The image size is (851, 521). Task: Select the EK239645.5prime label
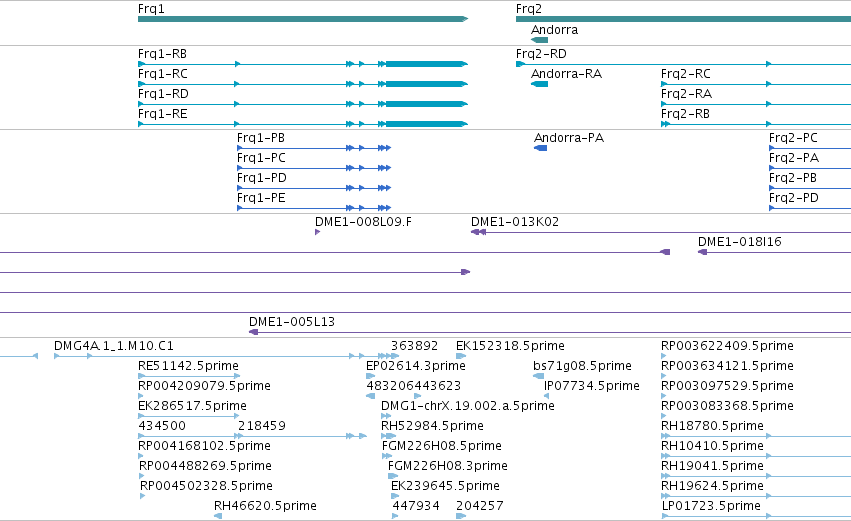(445, 486)
